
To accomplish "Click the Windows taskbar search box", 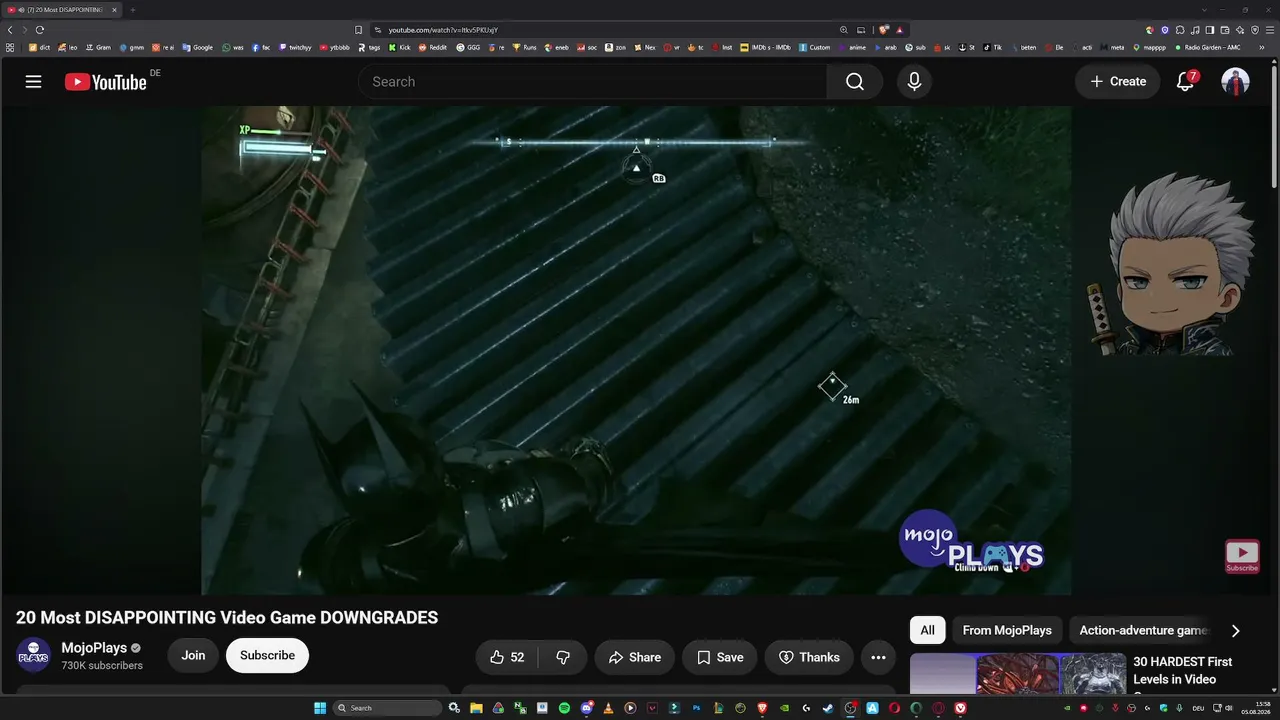I will (387, 708).
